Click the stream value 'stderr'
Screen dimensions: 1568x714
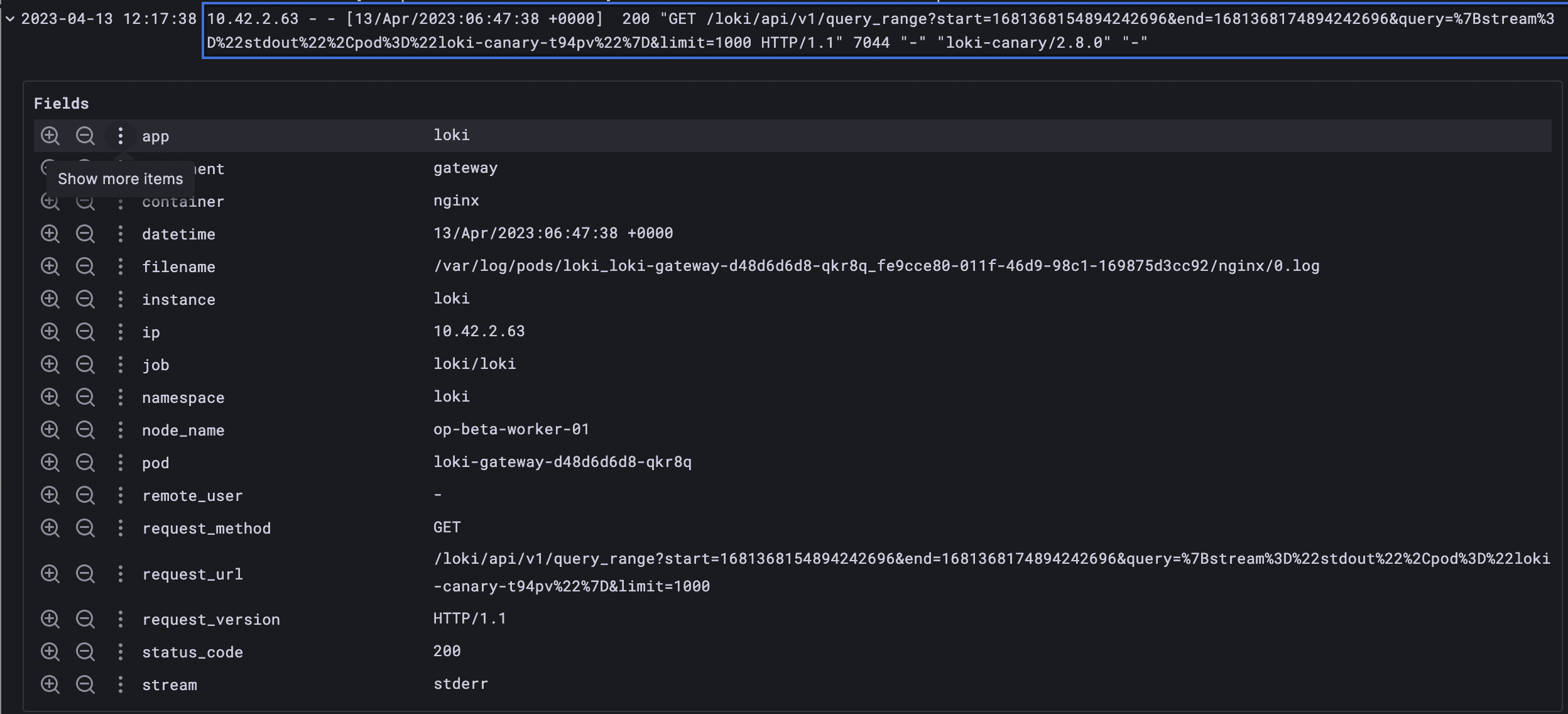[460, 684]
